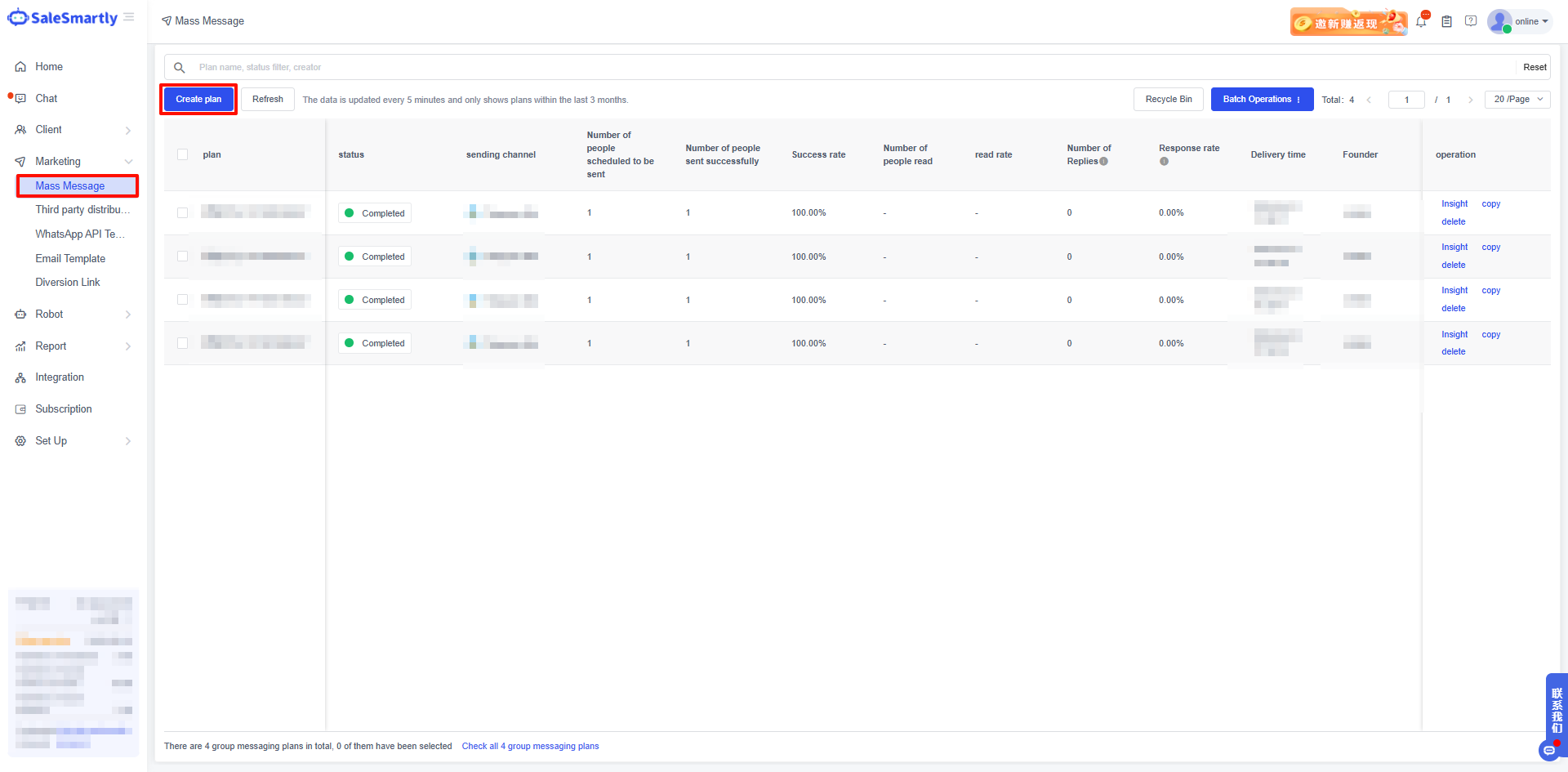The height and width of the screenshot is (772, 1568).
Task: Open the floating chat support icon
Action: 1548,750
